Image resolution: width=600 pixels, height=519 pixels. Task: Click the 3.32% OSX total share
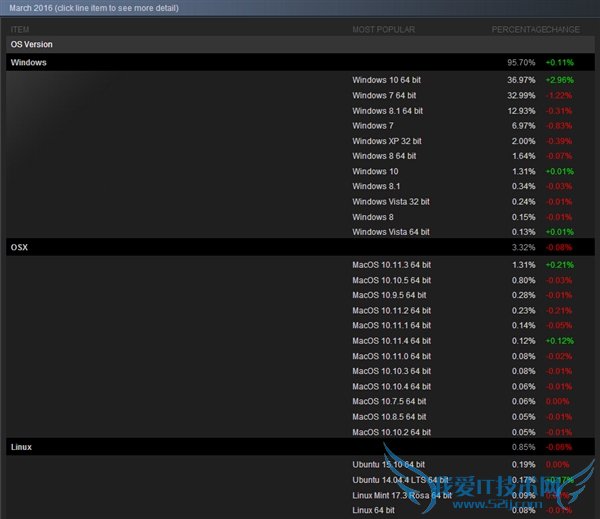pos(523,248)
